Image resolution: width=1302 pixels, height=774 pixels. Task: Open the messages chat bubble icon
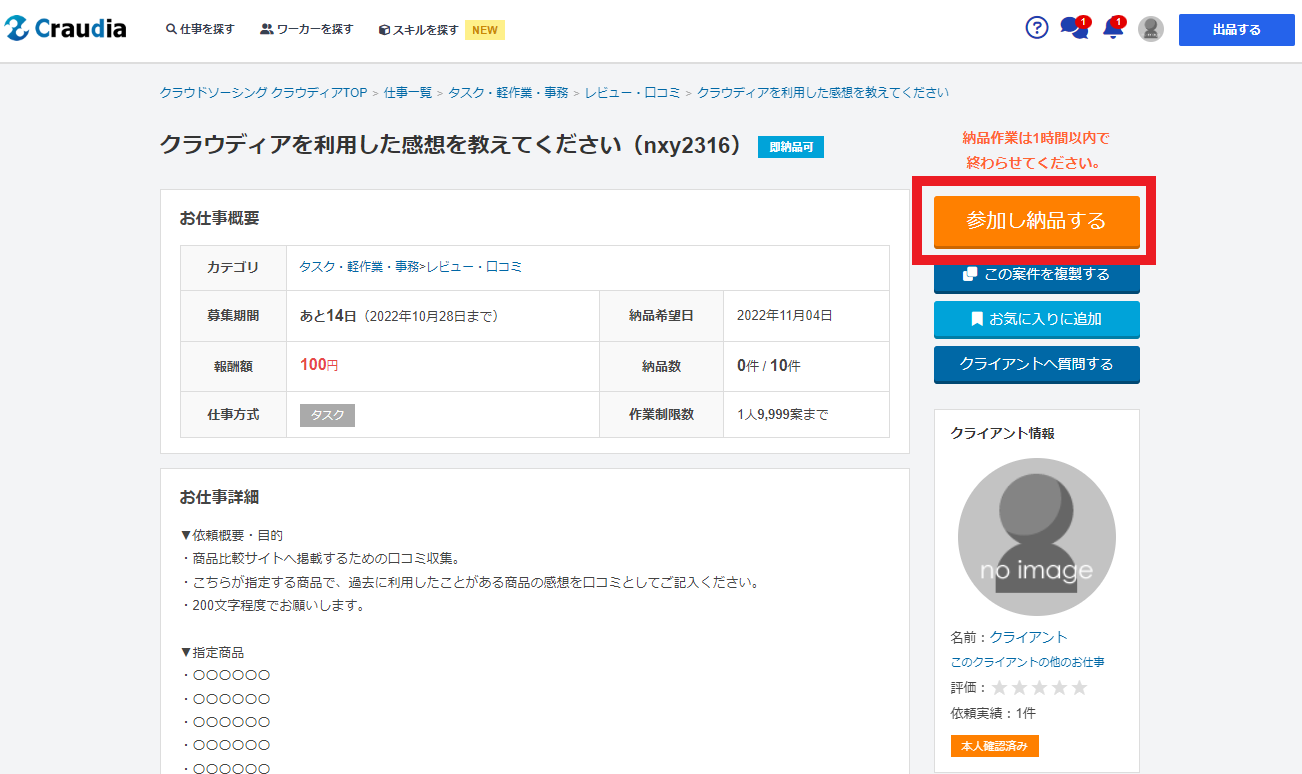[1073, 29]
